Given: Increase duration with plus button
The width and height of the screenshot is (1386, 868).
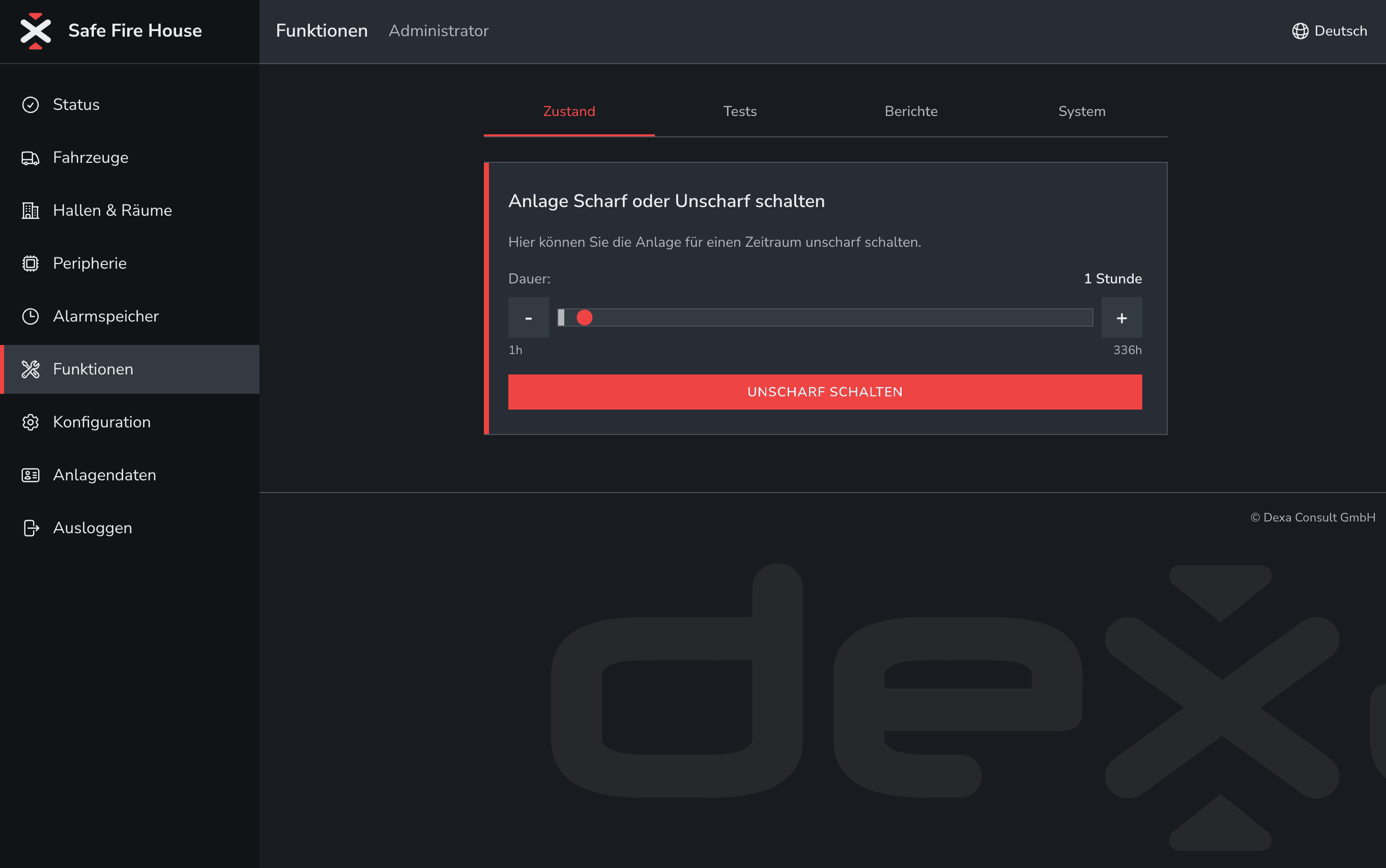Looking at the screenshot, I should (1121, 317).
